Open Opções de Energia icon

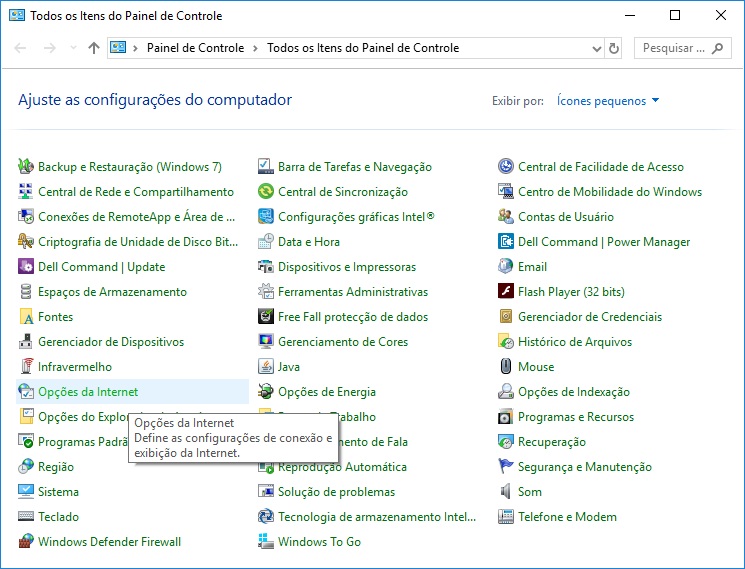(x=266, y=391)
